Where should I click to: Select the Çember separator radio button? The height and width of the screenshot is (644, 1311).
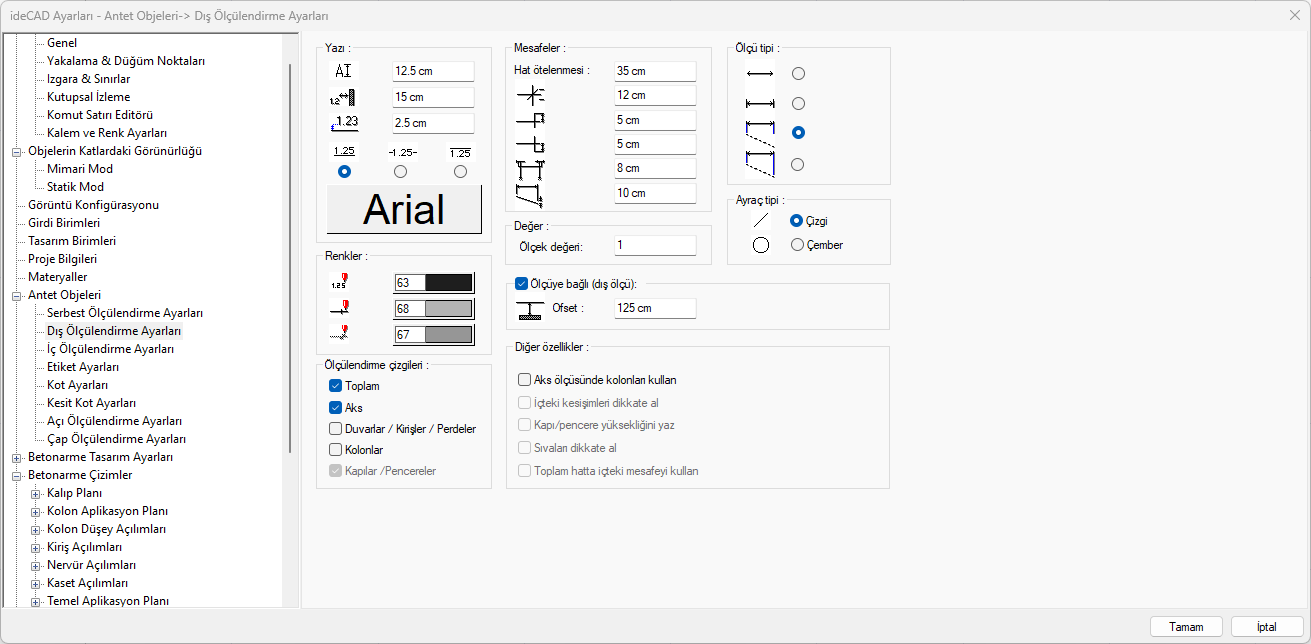coord(797,245)
